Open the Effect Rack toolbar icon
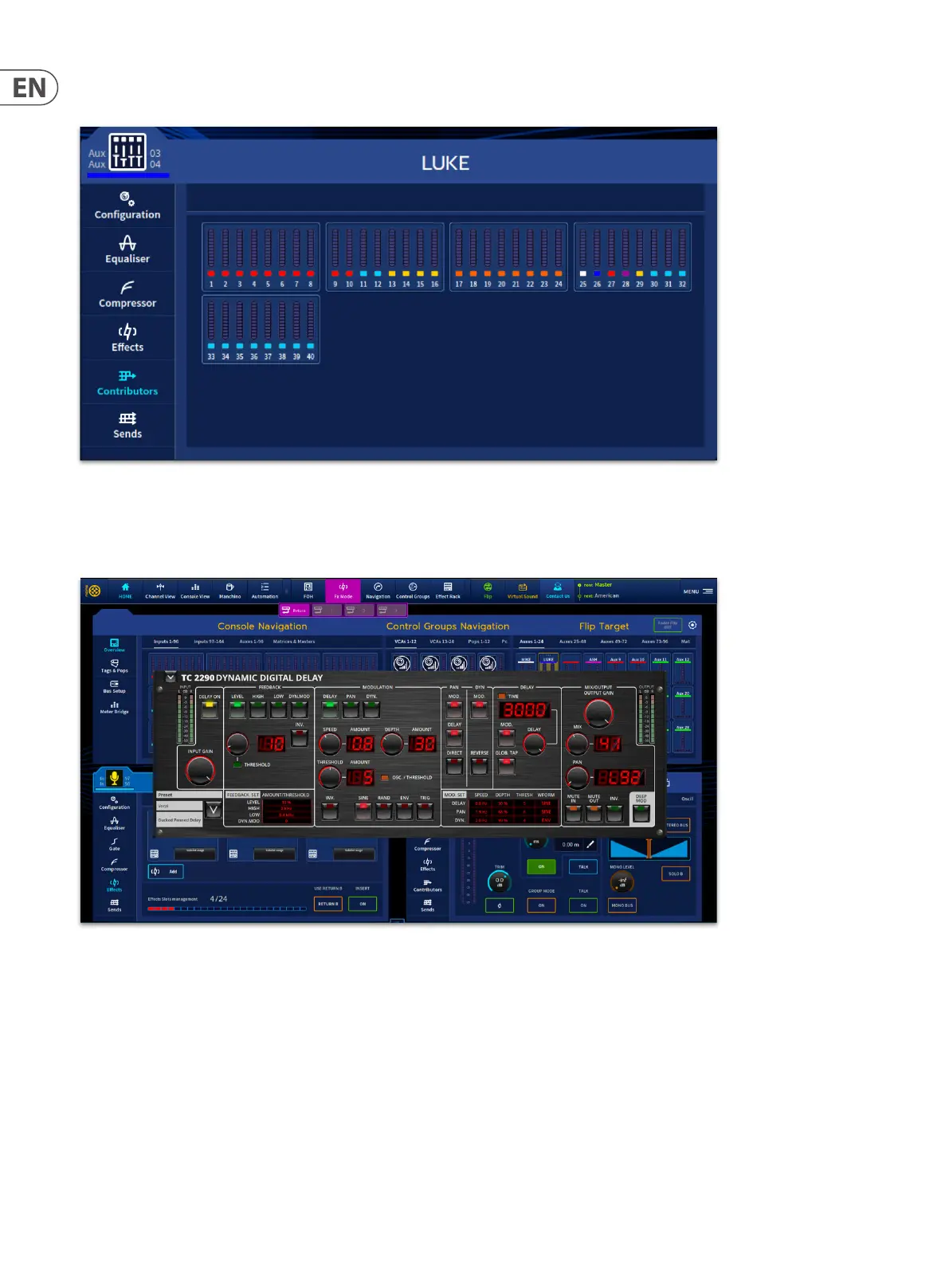 (x=448, y=590)
